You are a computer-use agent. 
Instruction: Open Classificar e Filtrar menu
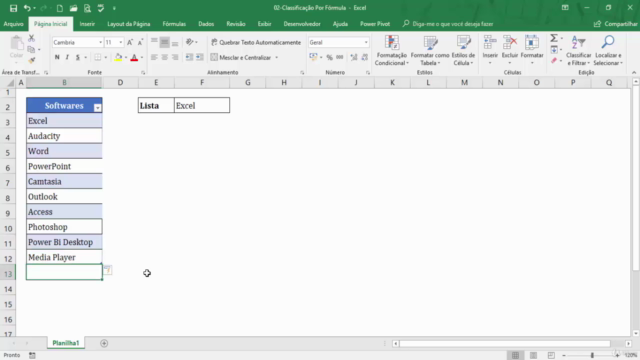(578, 50)
